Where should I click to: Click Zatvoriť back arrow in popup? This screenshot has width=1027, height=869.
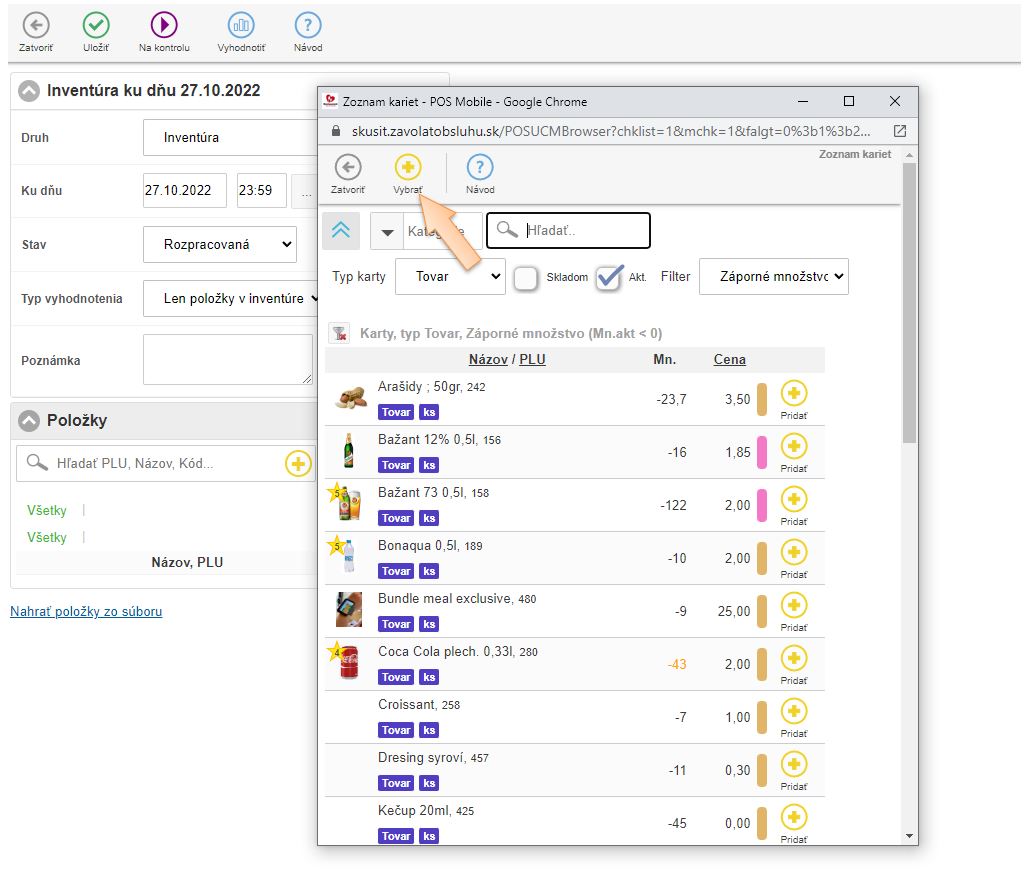(x=347, y=168)
